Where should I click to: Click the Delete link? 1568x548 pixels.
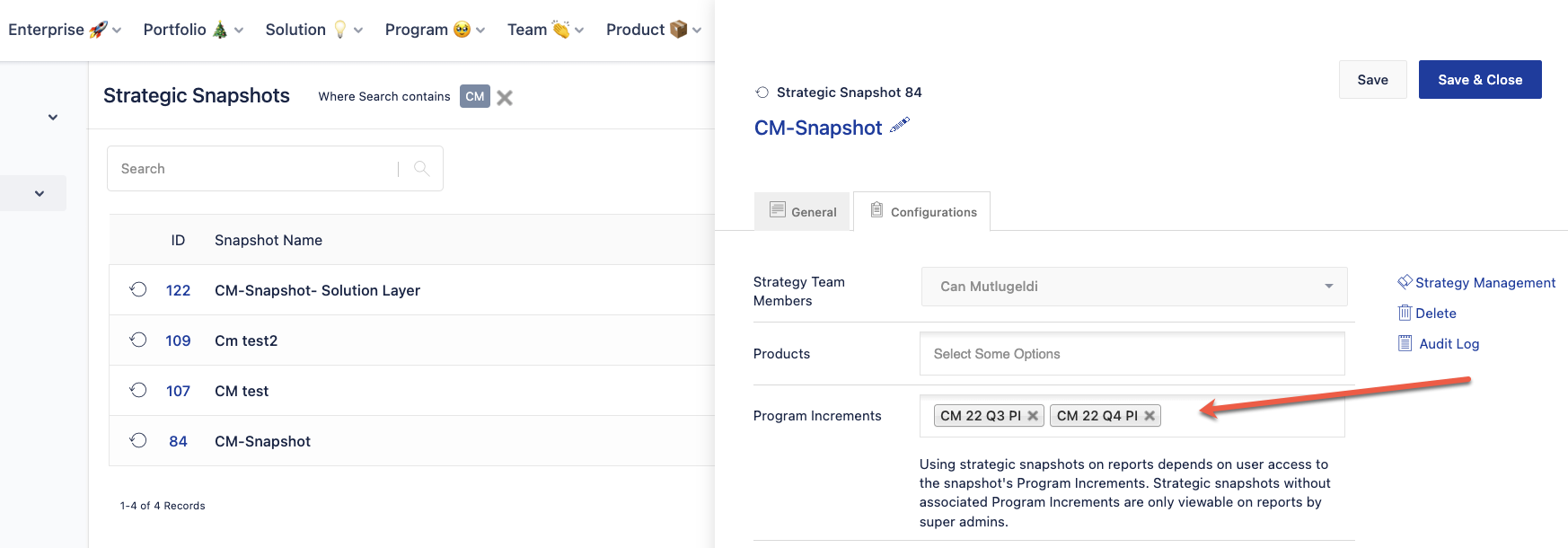click(1435, 314)
